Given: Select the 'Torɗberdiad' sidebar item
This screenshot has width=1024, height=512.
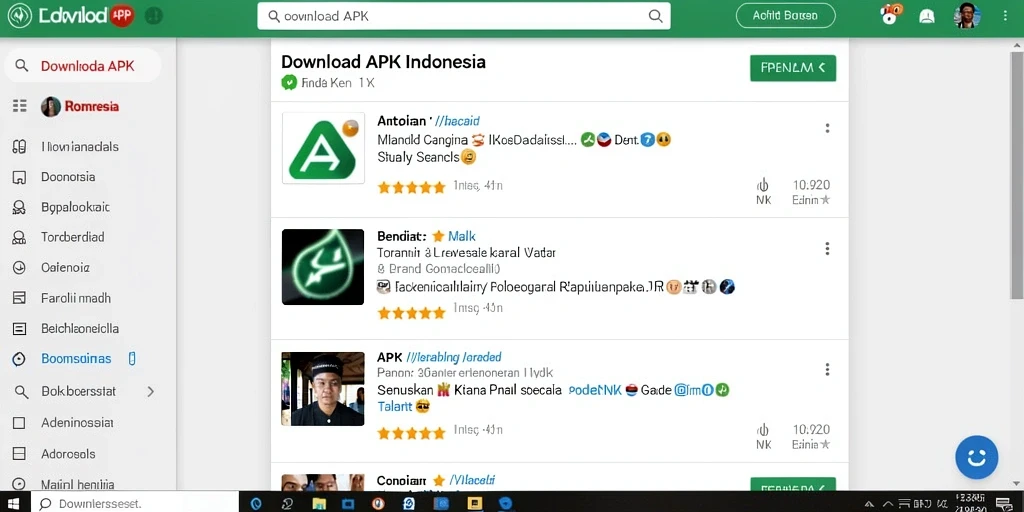Looking at the screenshot, I should [x=72, y=237].
